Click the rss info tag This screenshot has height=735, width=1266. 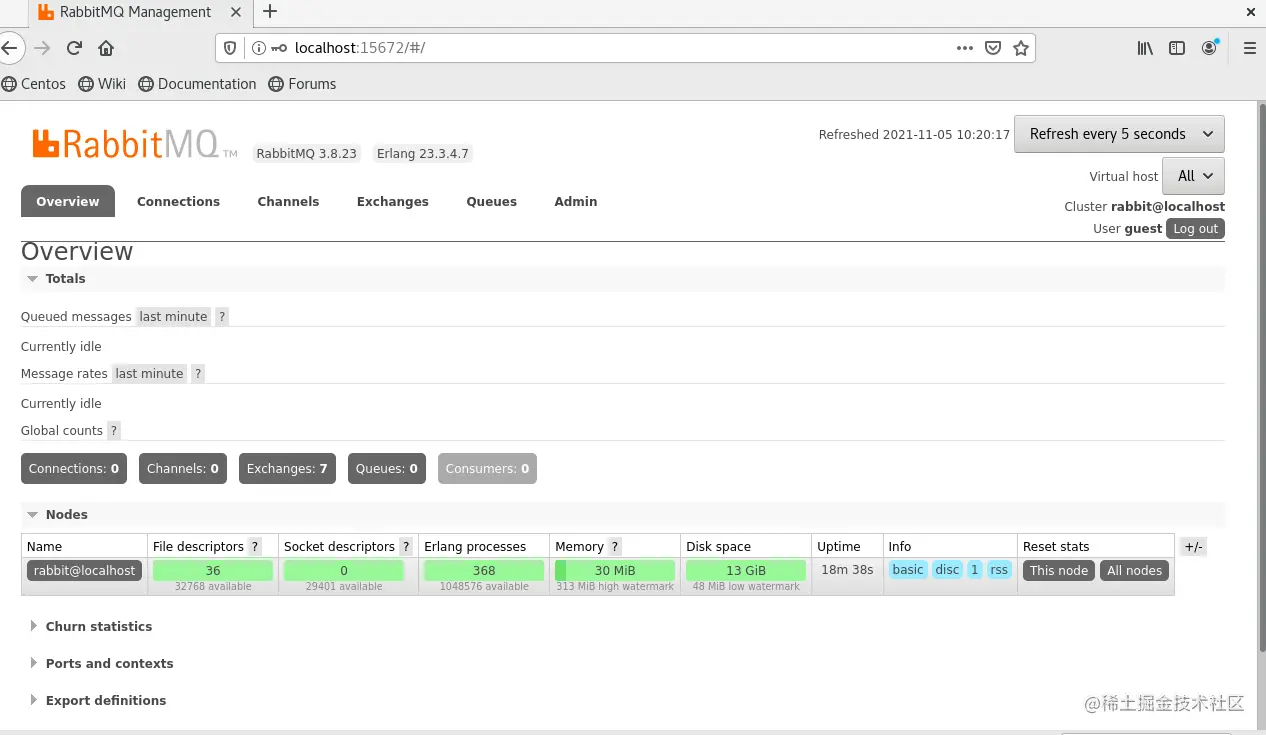[x=999, y=570]
